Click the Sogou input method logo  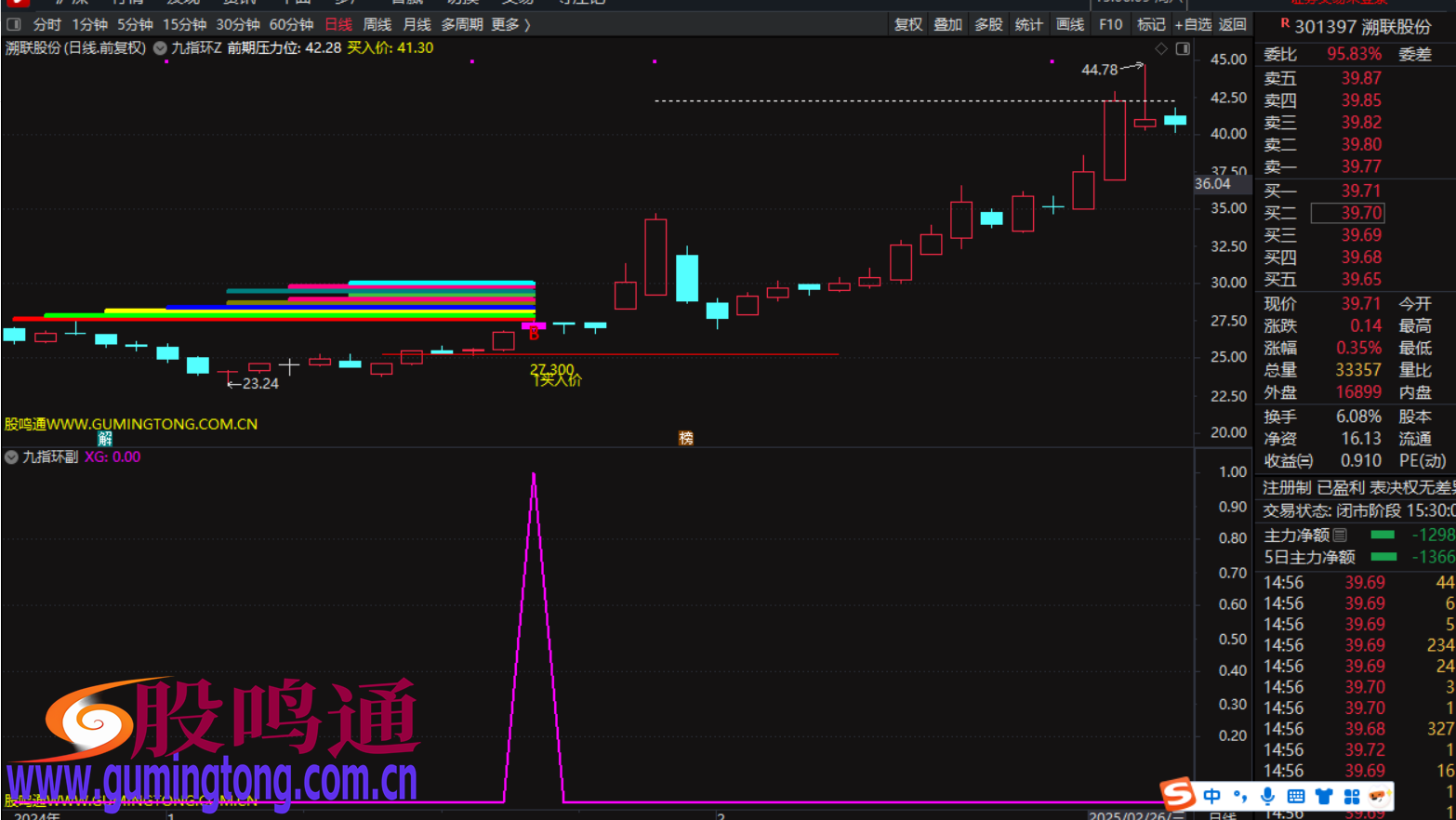[1178, 795]
